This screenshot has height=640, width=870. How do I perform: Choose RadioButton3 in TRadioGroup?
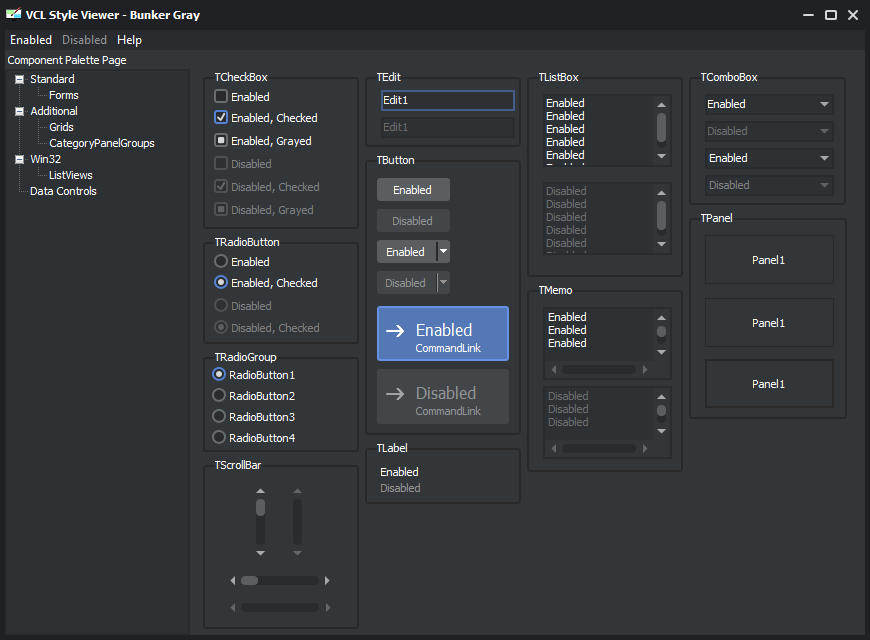click(219, 416)
